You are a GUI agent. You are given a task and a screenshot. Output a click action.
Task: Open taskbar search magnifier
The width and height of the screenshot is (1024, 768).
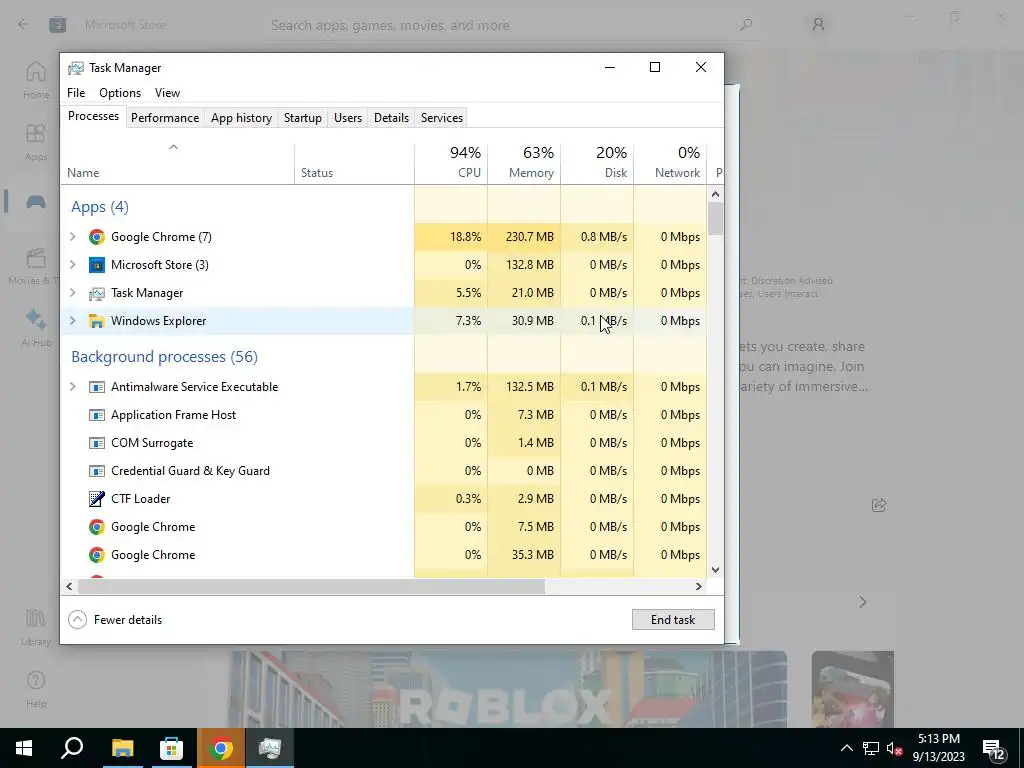(x=72, y=748)
